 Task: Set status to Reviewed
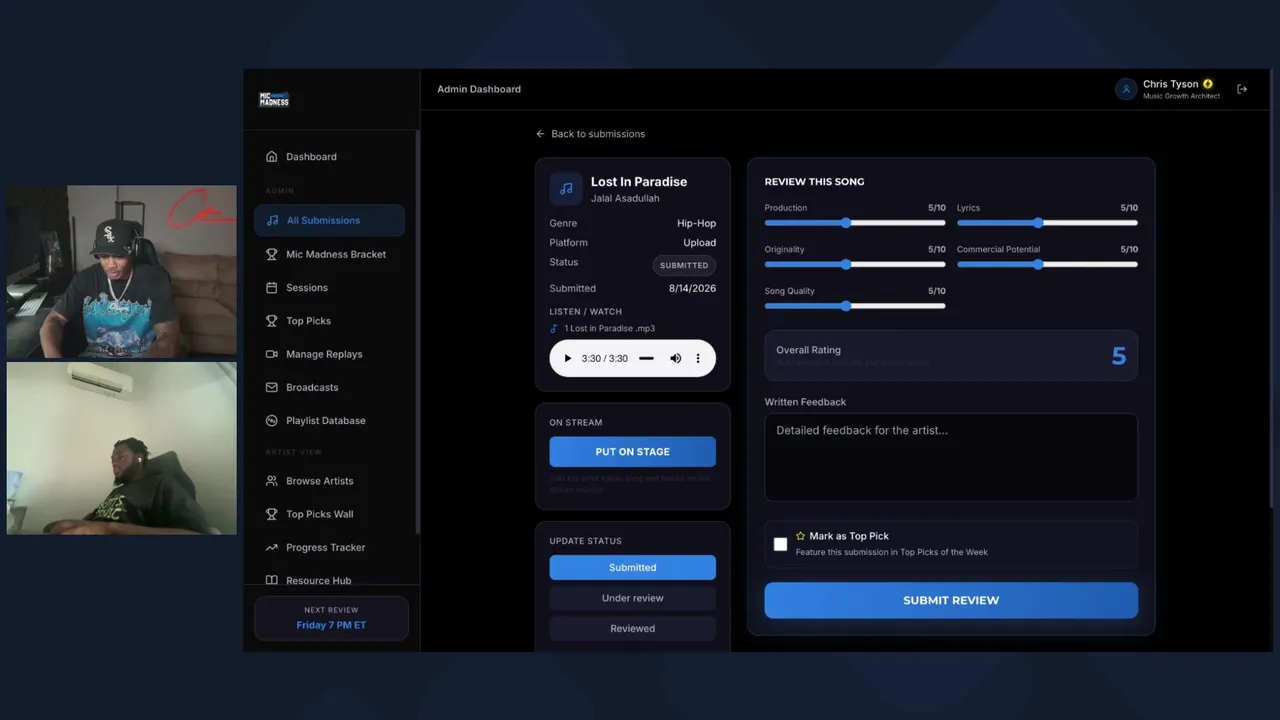pyautogui.click(x=632, y=629)
